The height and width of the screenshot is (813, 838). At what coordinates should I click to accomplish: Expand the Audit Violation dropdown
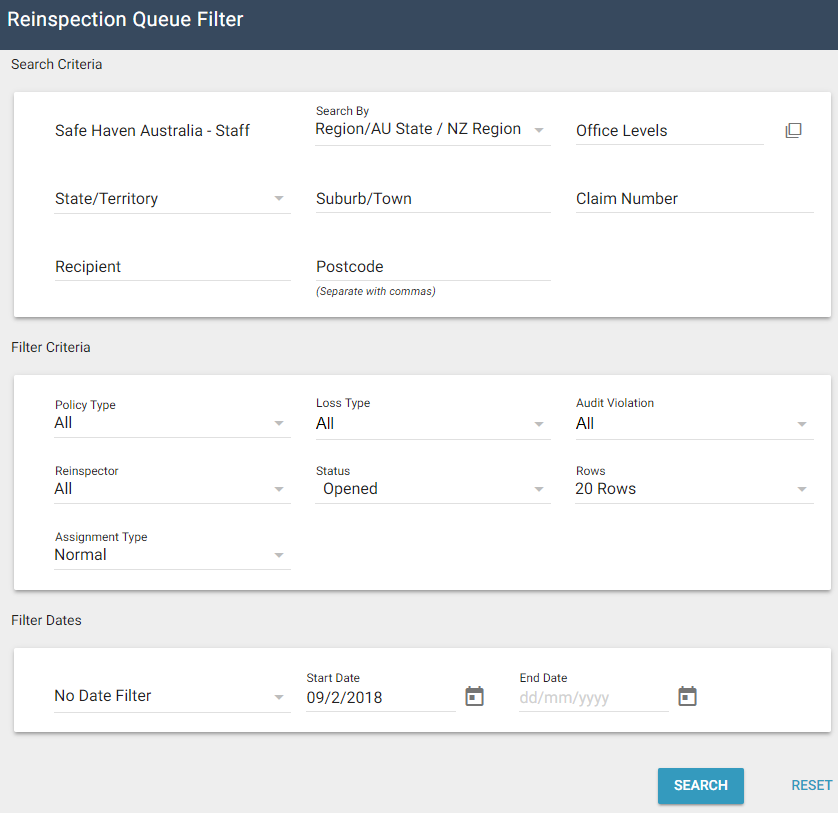point(693,424)
